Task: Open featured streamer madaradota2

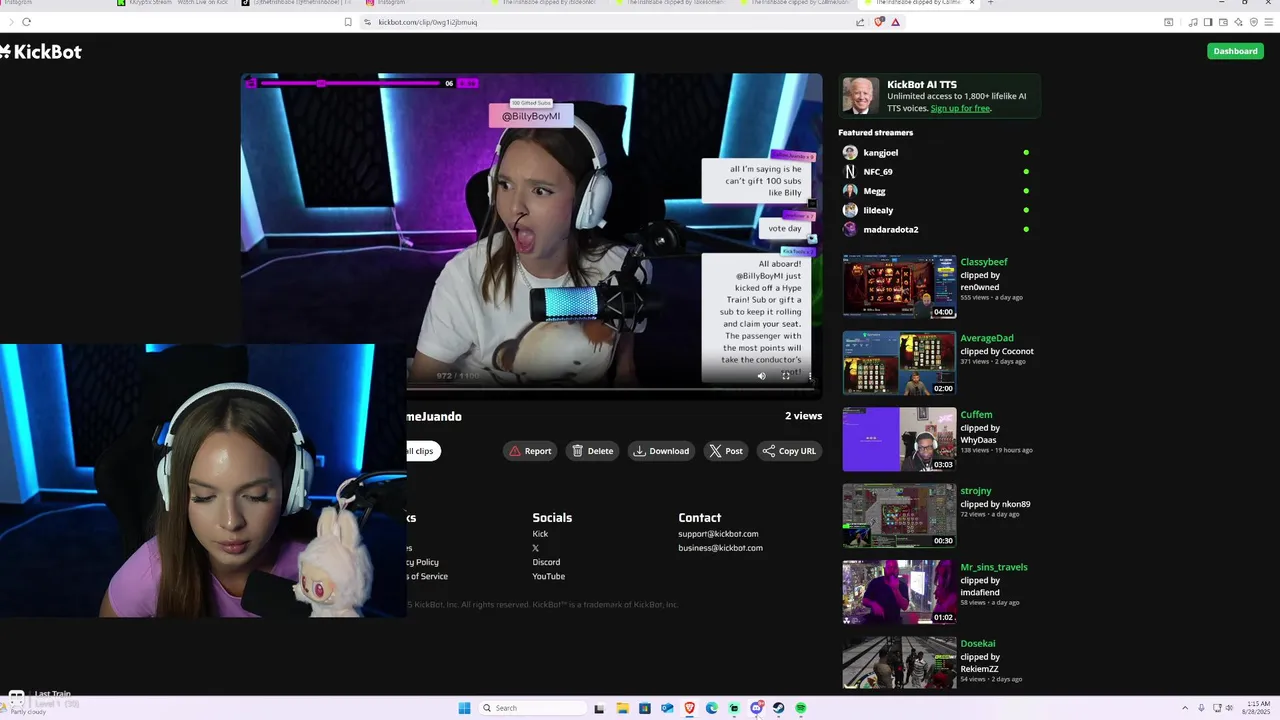Action: click(890, 229)
